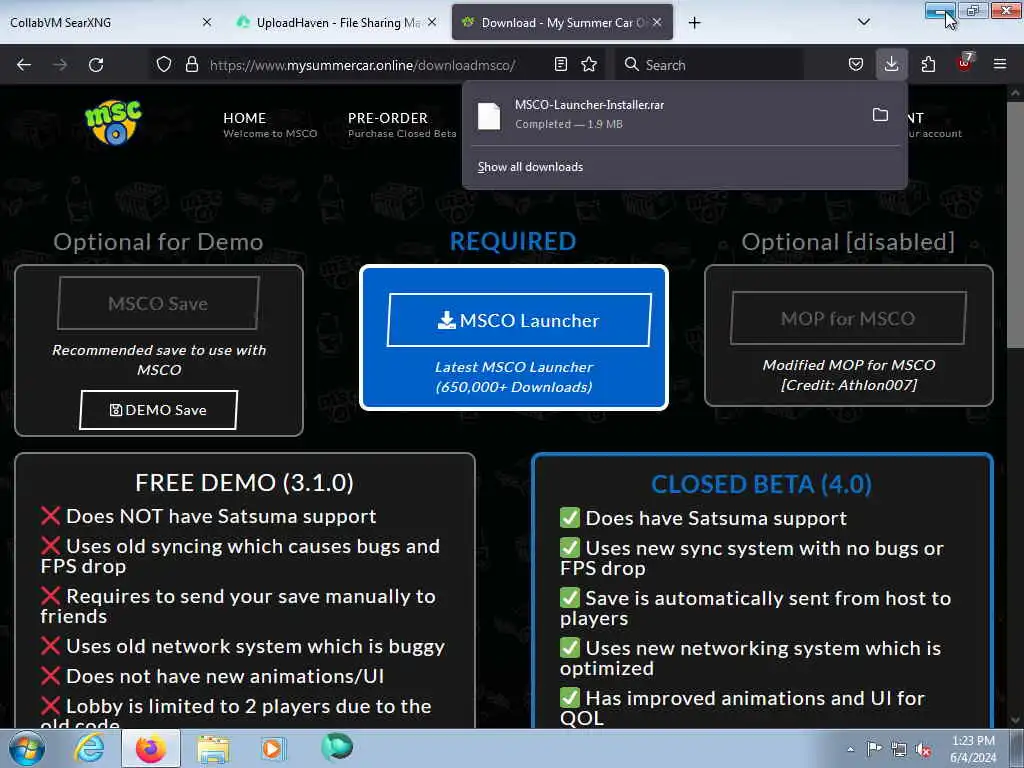Open the shield tracking protection icon
1024x768 pixels.
(x=164, y=65)
